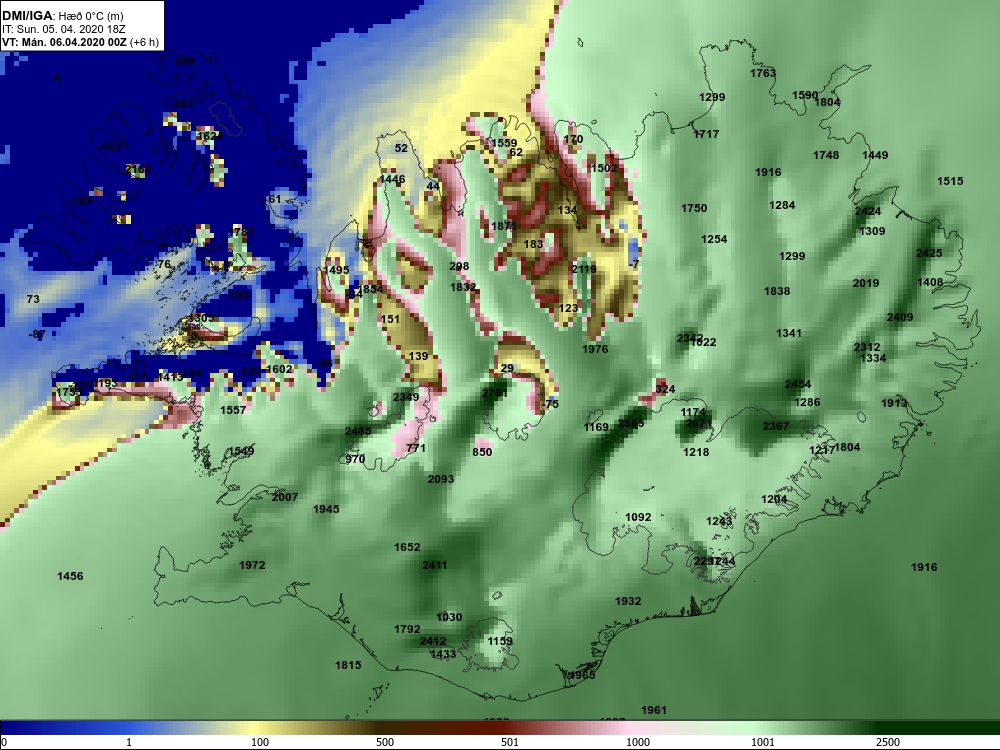Viewport: 1000px width, 750px height.
Task: Click the map value 1871
Action: point(504,226)
